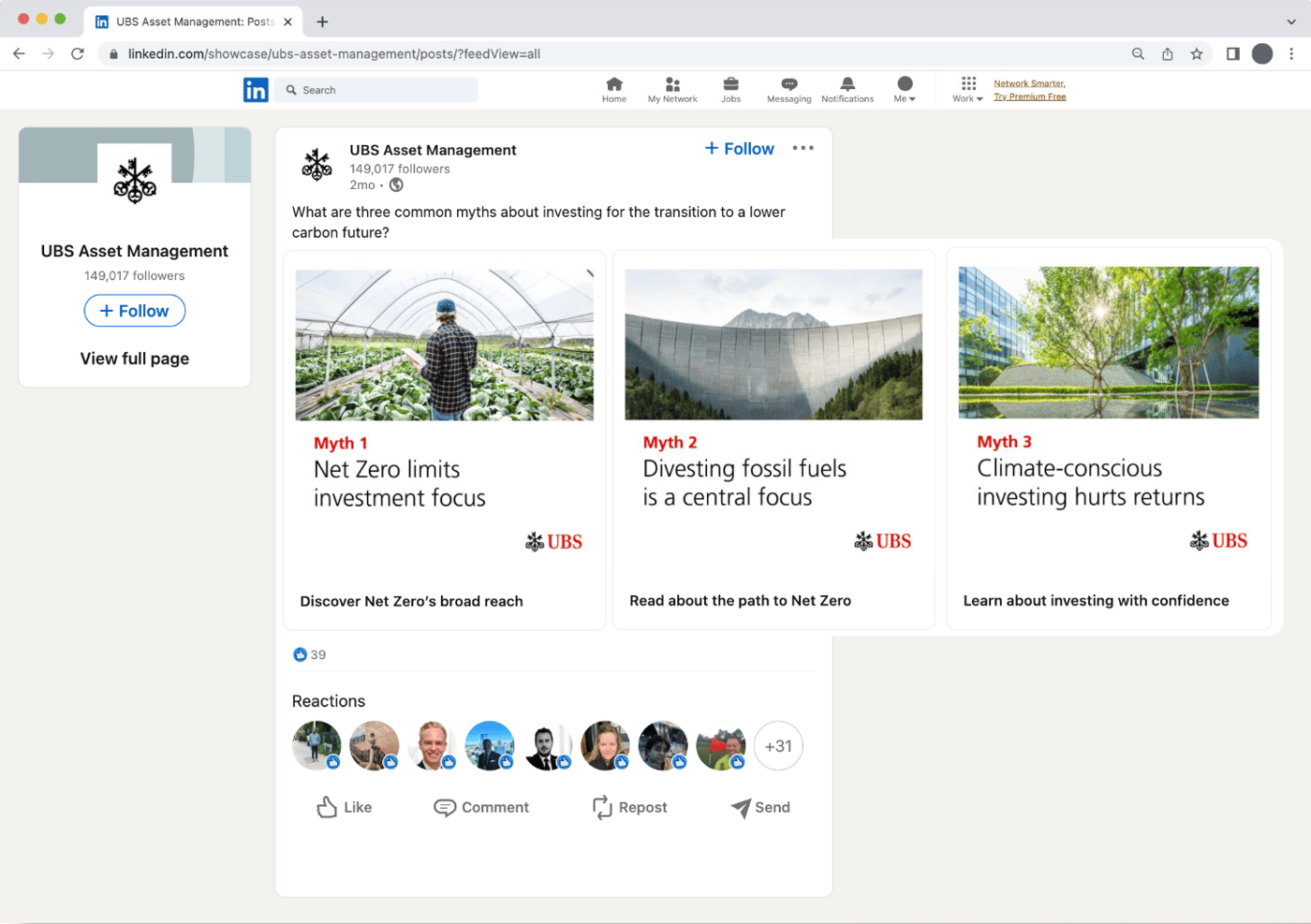Click the site lock icon in address bar
Screen dimensions: 1311x924
coord(114,54)
